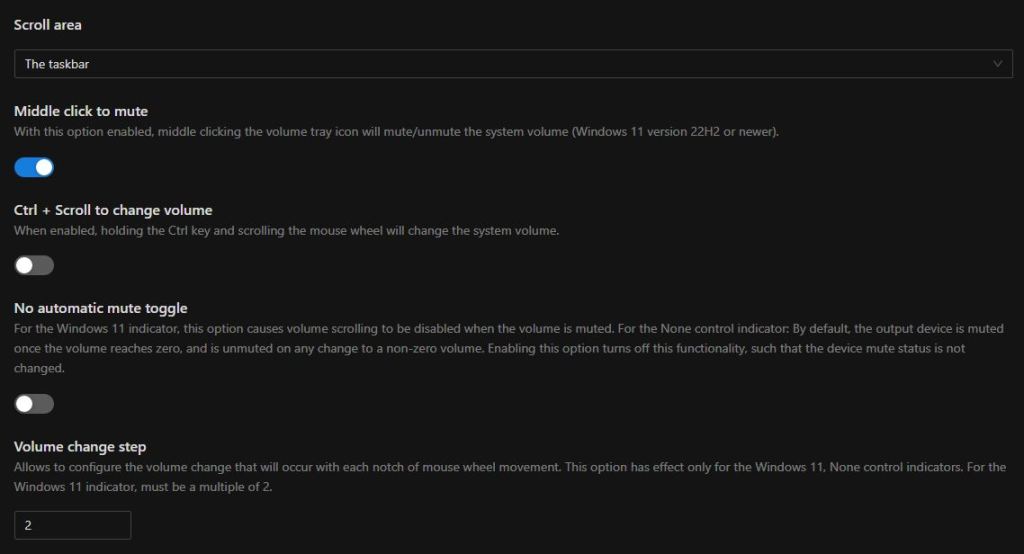This screenshot has width=1024, height=554.
Task: Select 'The taskbar' value text in dropdown
Action: point(57,64)
